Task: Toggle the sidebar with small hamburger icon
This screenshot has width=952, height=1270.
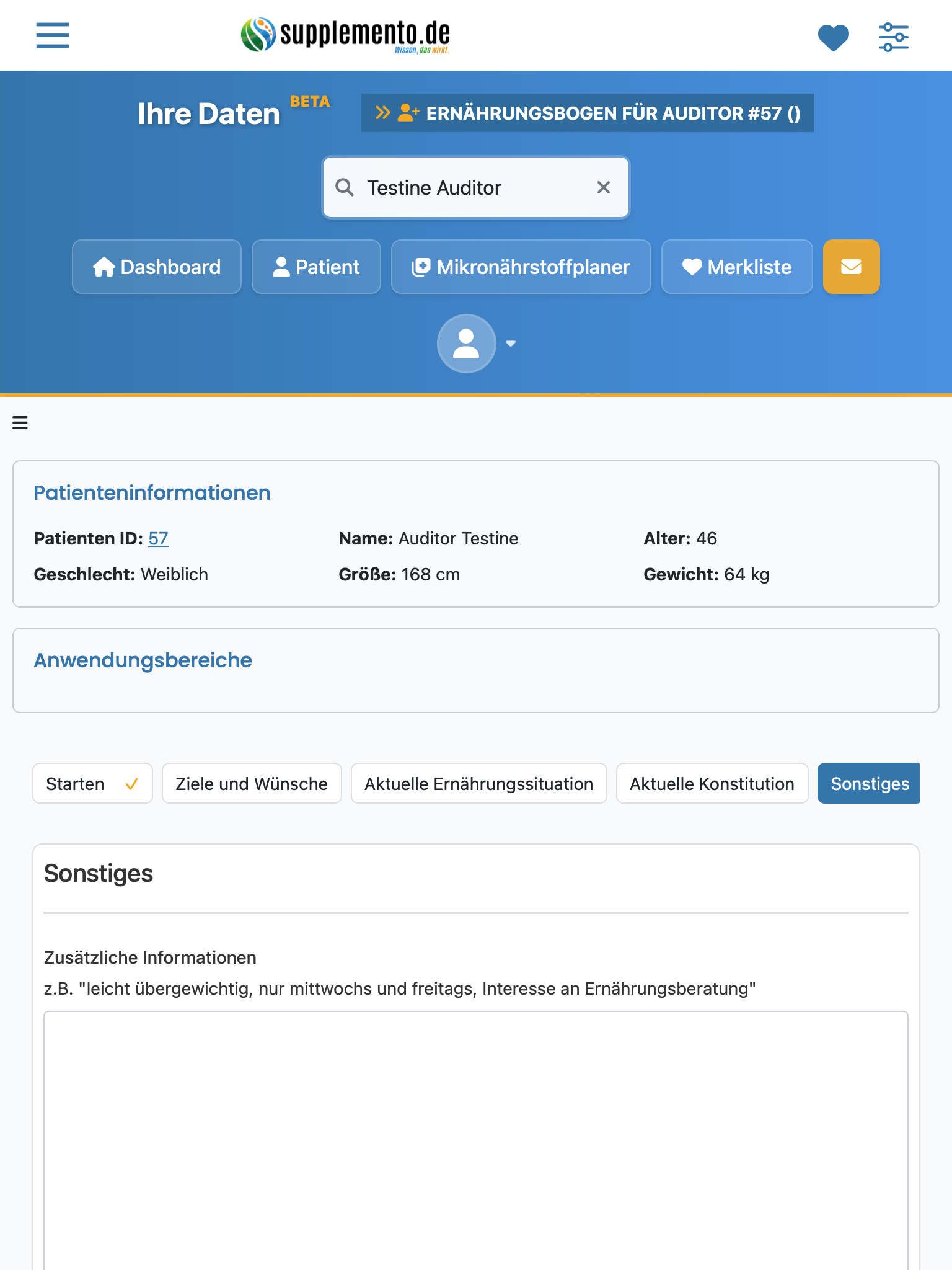Action: (20, 423)
